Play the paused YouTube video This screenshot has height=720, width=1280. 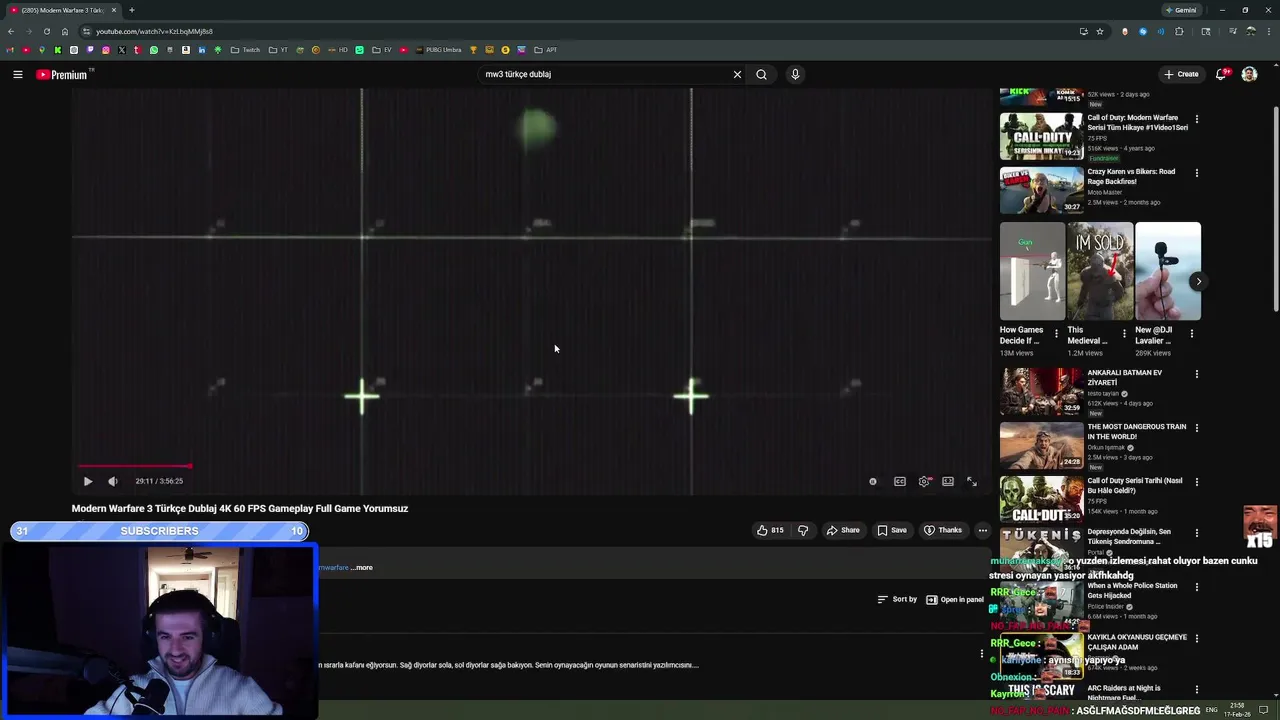88,481
